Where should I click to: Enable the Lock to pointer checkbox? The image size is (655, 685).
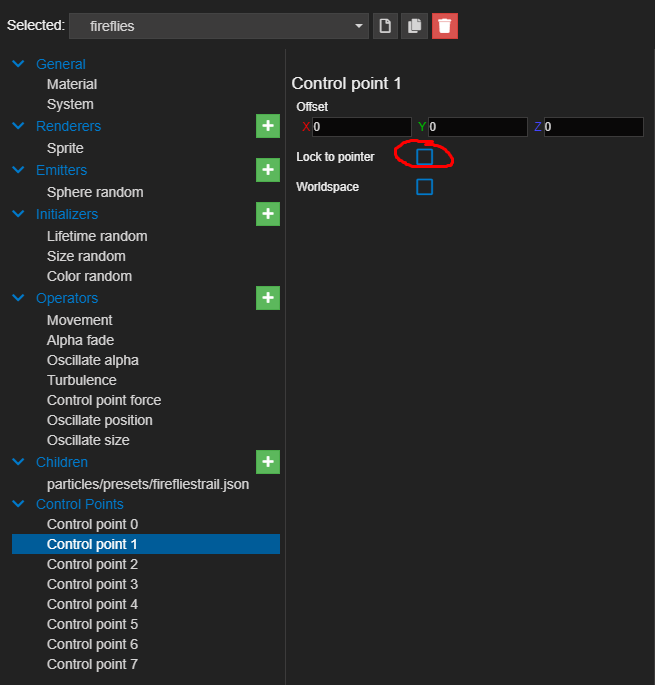pos(425,157)
